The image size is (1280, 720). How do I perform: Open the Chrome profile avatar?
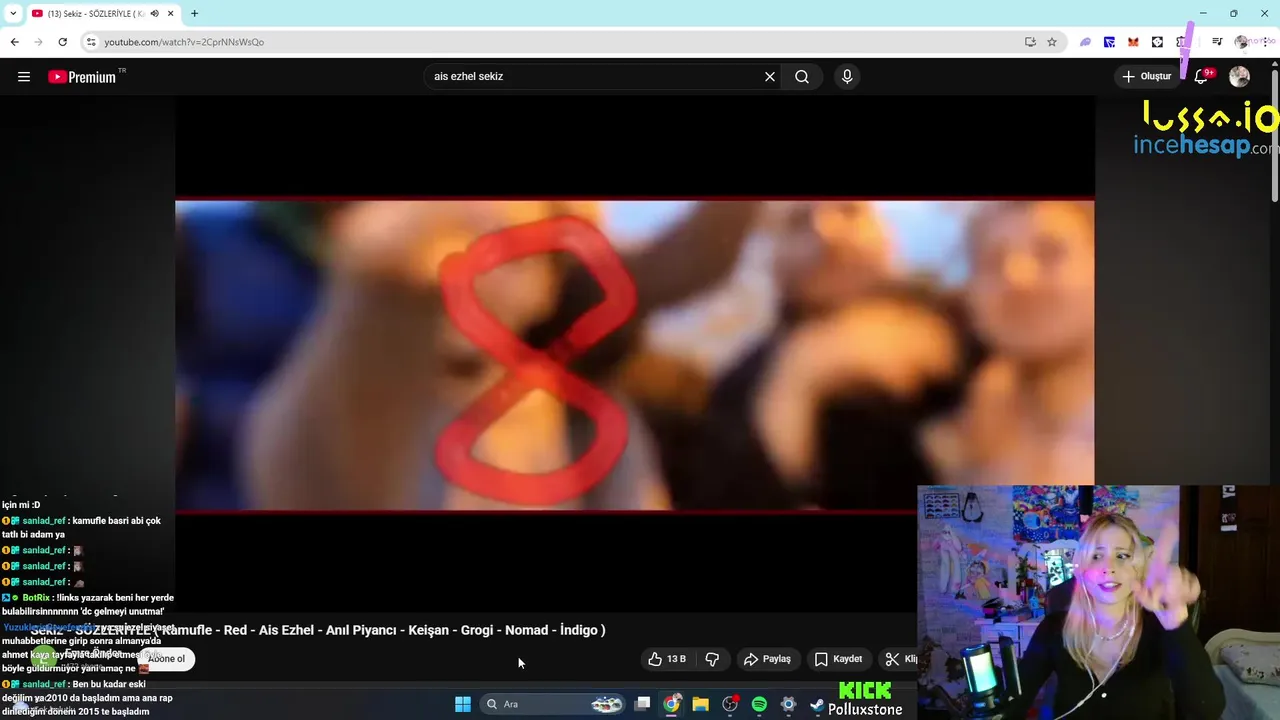(x=1241, y=42)
